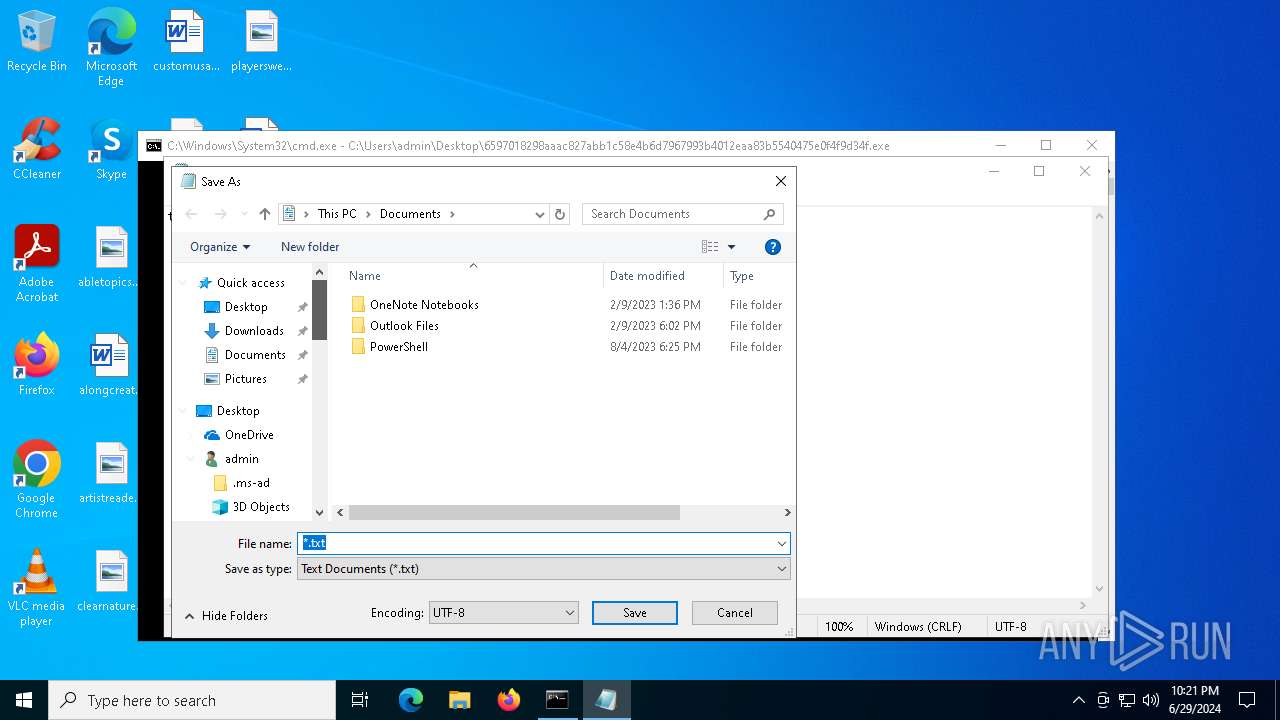This screenshot has width=1280, height=720.
Task: Hide Folders toggle
Action: click(x=226, y=616)
